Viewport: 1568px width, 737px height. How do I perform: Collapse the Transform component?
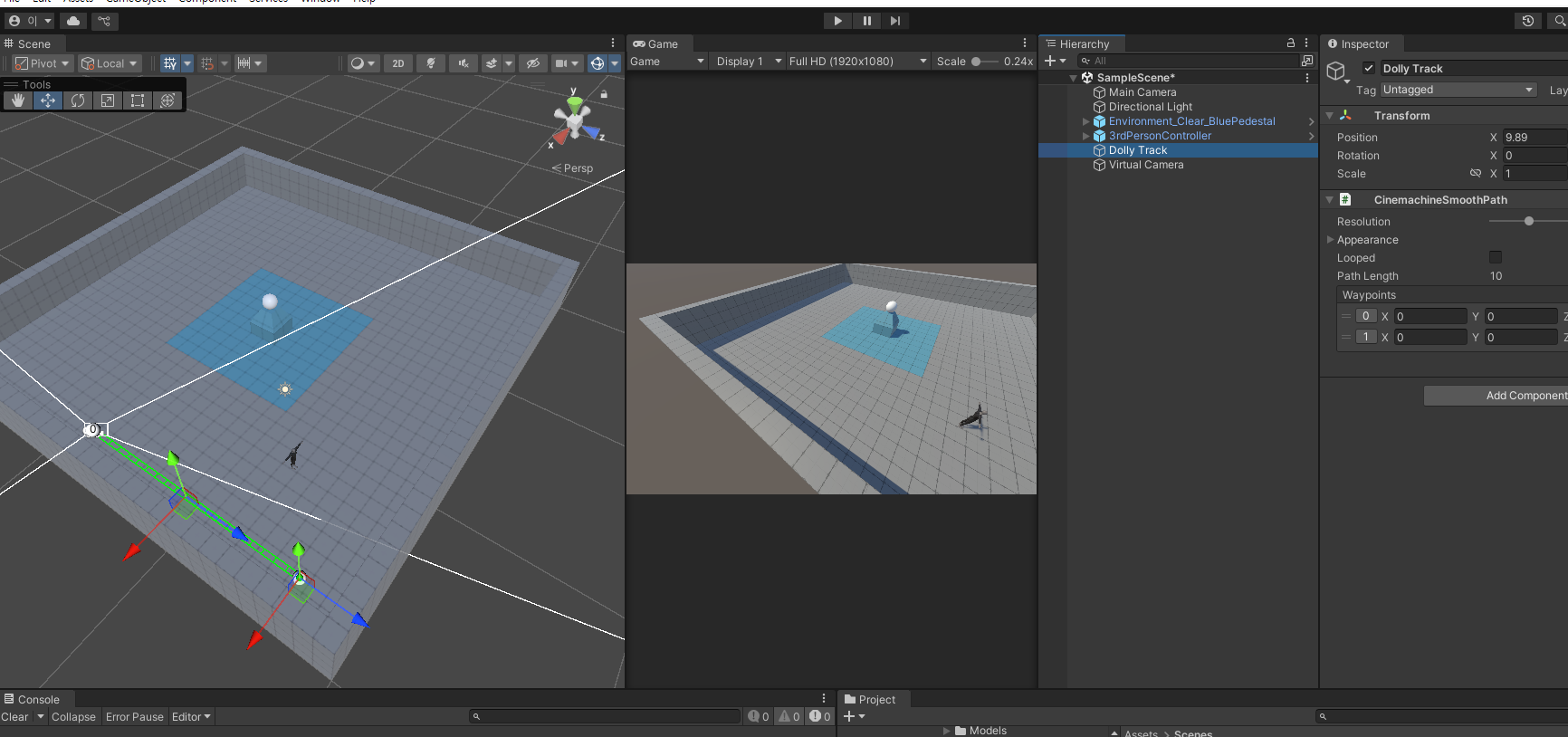[1330, 116]
